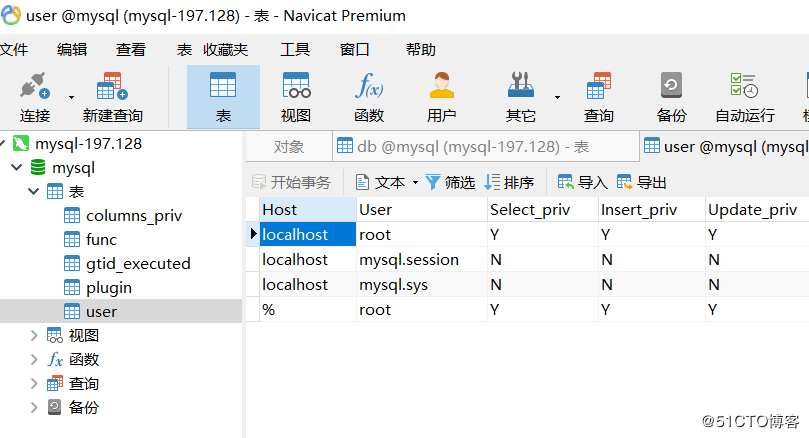Click the 其它 (Other) tools icon
Screen dimensions: 809x438
pos(521,97)
